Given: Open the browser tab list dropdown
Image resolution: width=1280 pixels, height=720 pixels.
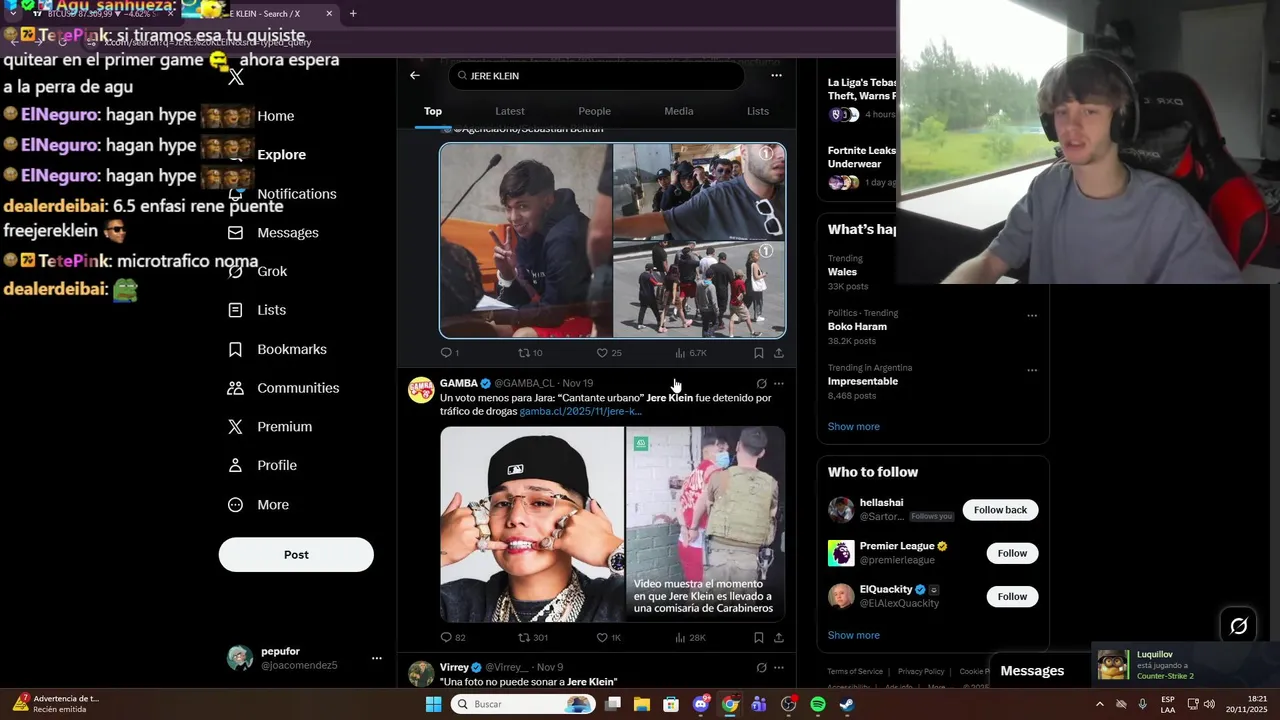Looking at the screenshot, I should 12,13.
